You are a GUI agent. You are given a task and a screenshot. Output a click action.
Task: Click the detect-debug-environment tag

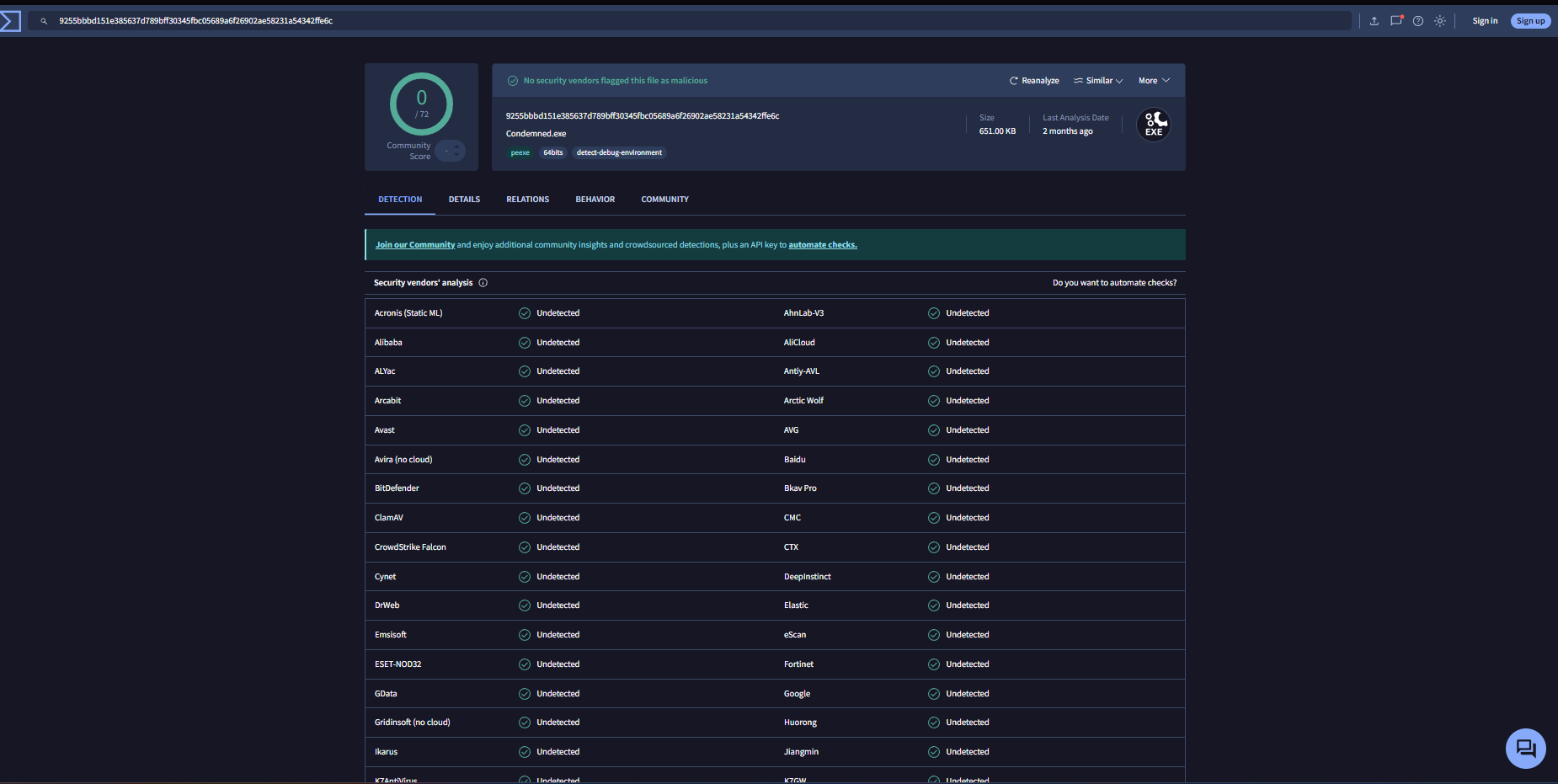[619, 152]
